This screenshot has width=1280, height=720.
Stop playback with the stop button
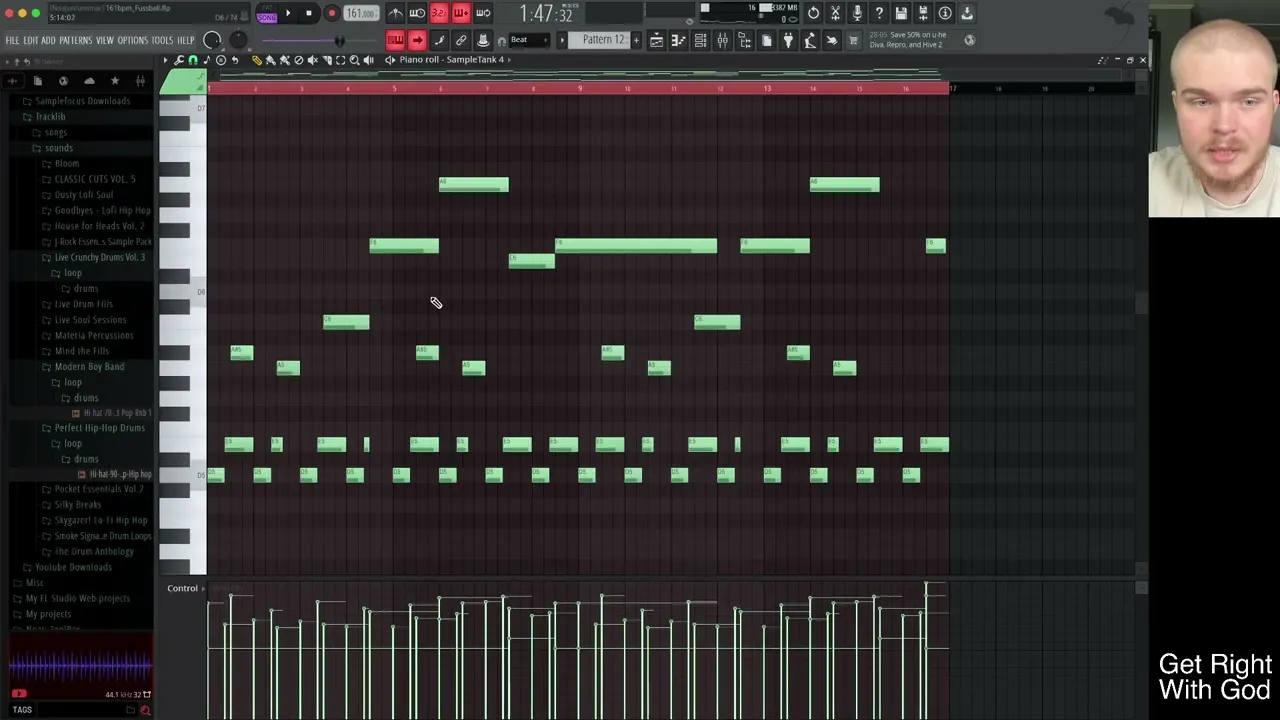308,14
